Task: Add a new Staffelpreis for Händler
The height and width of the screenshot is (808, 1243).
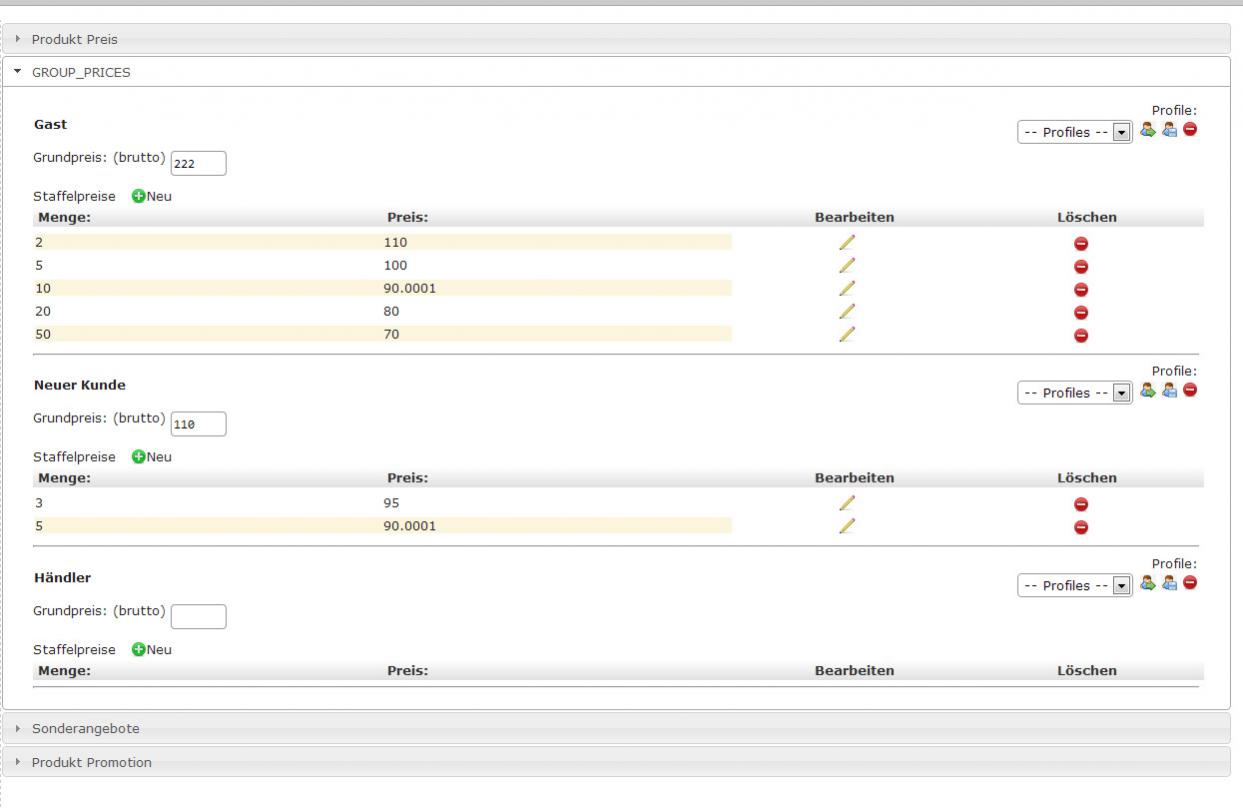Action: (152, 649)
